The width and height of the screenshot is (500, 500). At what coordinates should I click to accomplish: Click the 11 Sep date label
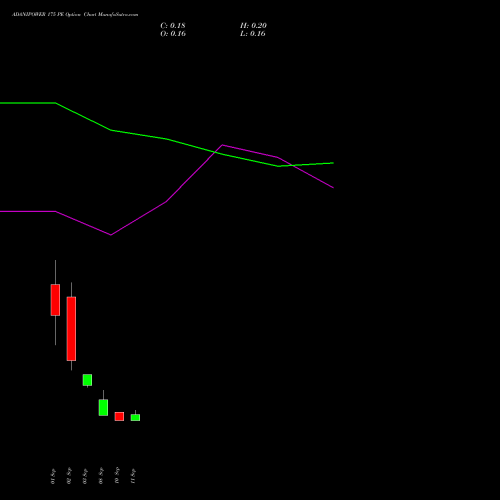[133, 476]
